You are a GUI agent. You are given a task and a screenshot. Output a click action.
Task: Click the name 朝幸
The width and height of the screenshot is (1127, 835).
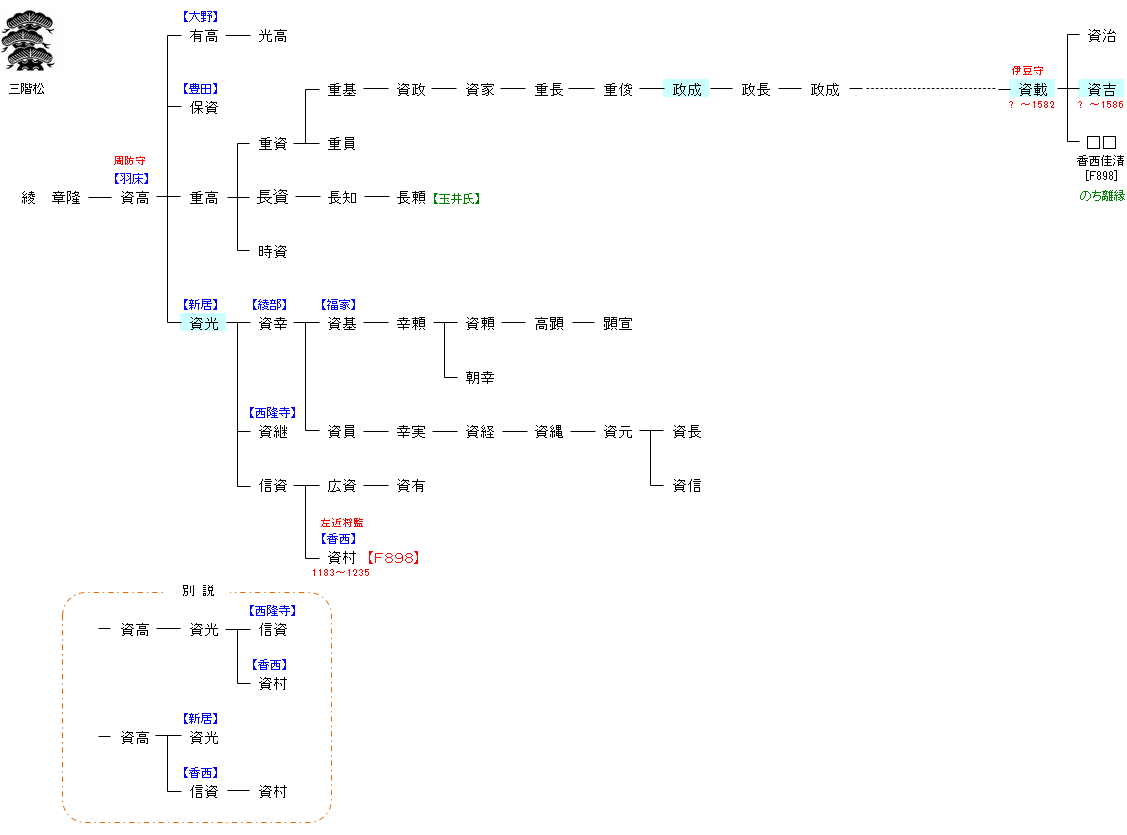pyautogui.click(x=479, y=377)
